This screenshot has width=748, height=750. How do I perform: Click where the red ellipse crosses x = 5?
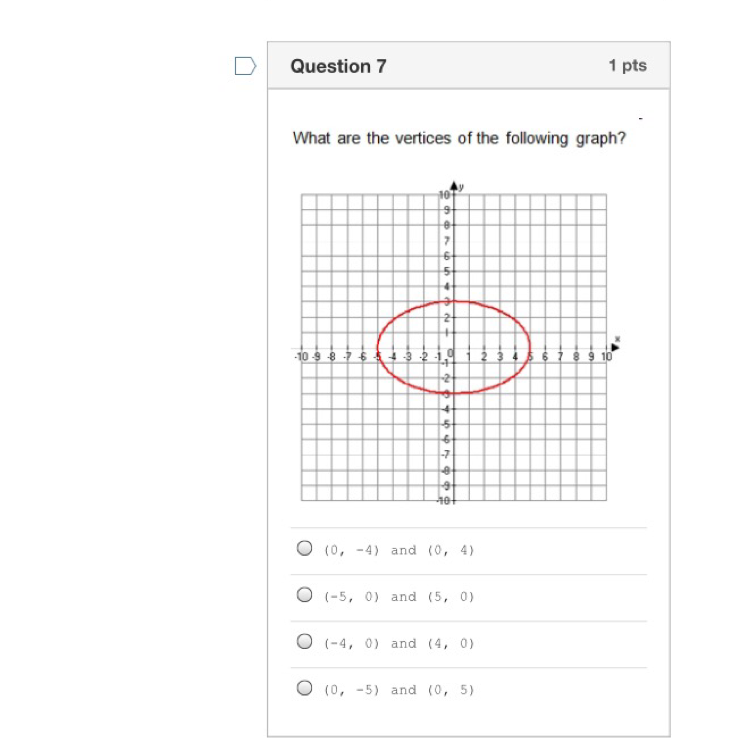[x=530, y=348]
